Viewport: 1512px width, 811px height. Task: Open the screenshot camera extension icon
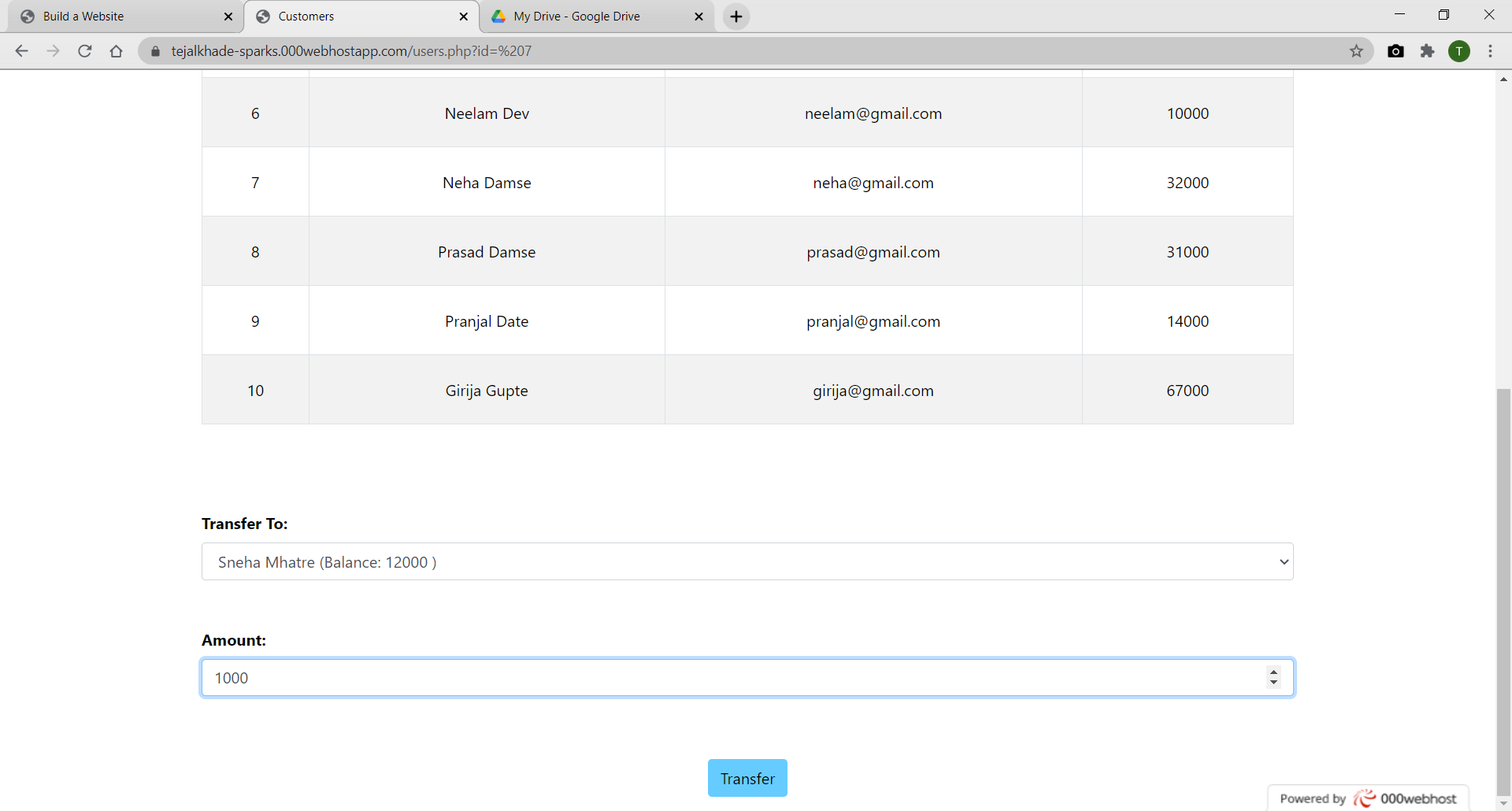[1396, 50]
